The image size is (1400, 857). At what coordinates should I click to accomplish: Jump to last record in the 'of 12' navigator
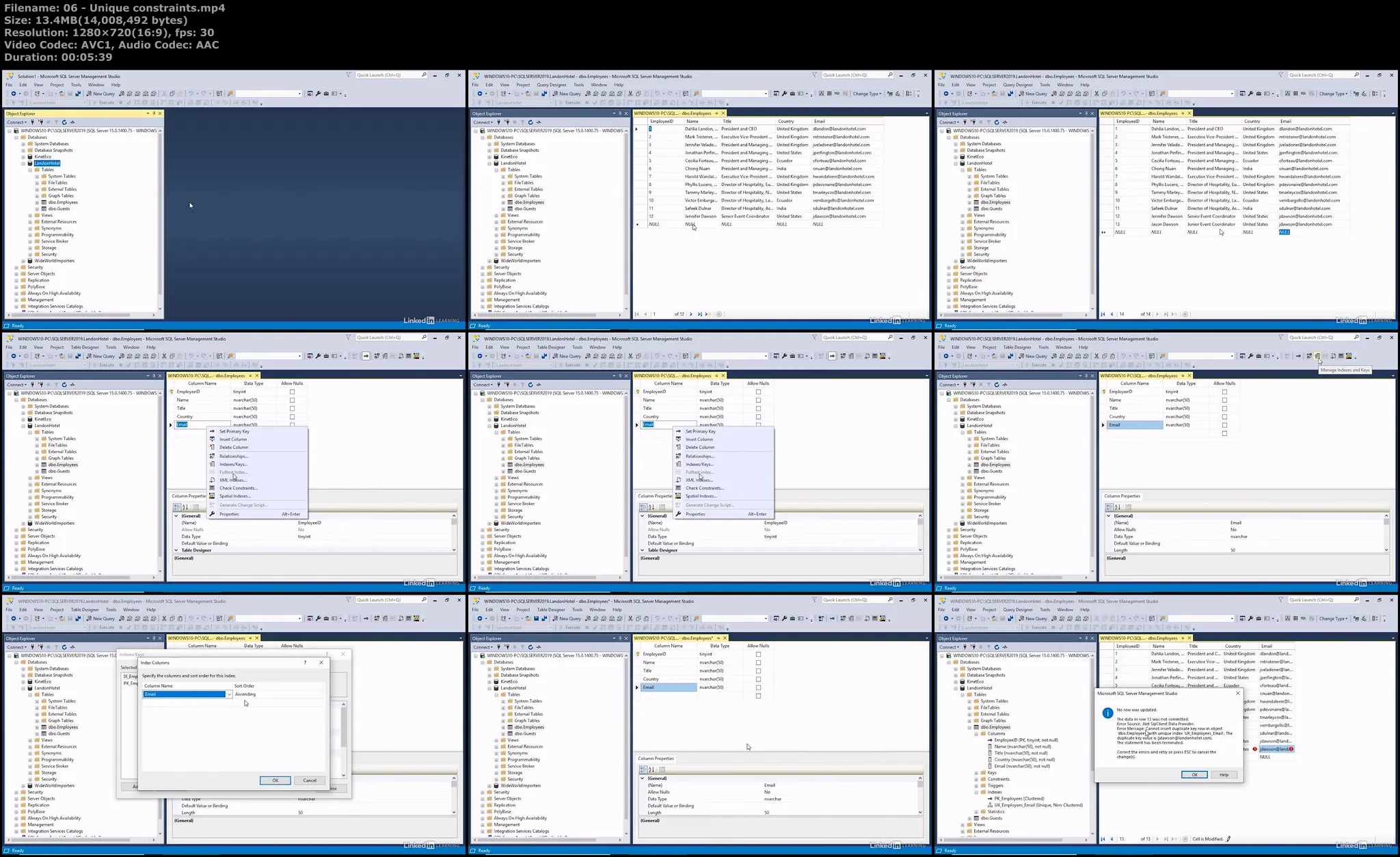point(699,314)
